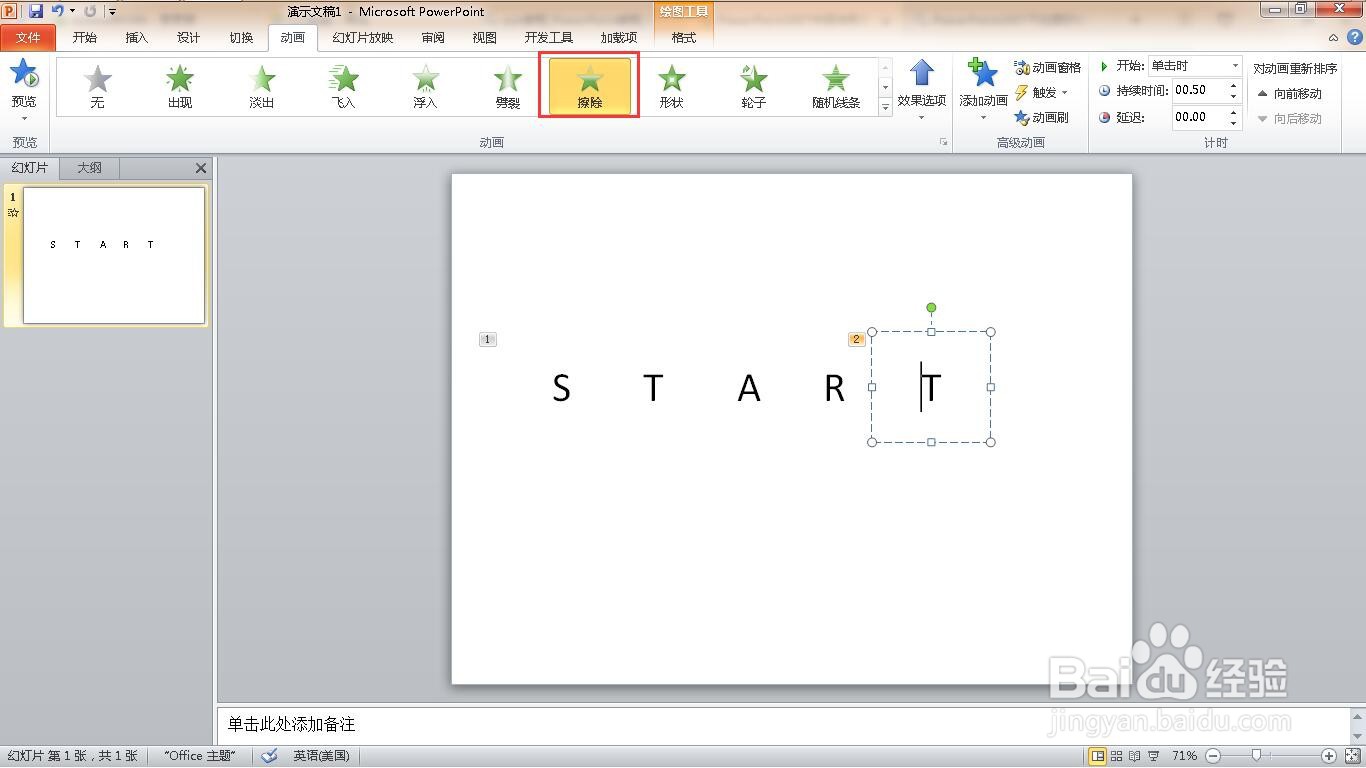Apply the 飞入 (Fly In) animation
This screenshot has width=1366, height=768.
coord(343,86)
